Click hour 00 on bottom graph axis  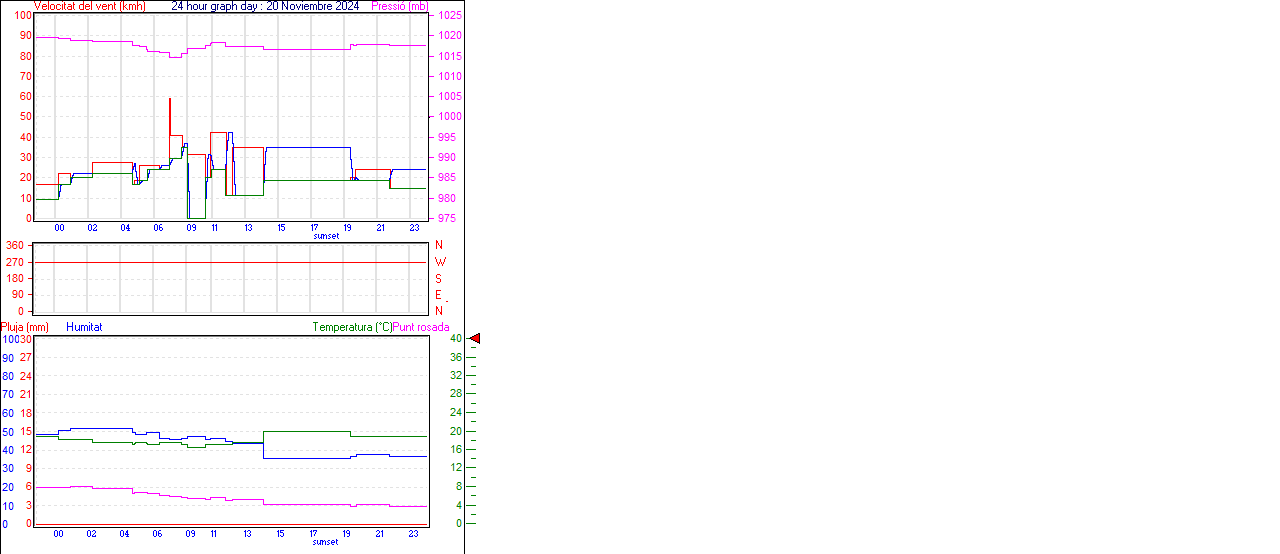(59, 534)
